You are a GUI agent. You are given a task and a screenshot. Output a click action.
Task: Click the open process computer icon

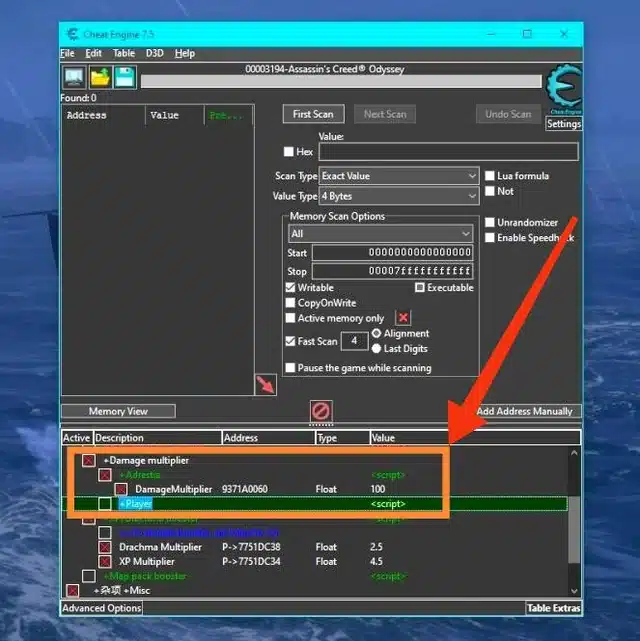(x=74, y=78)
